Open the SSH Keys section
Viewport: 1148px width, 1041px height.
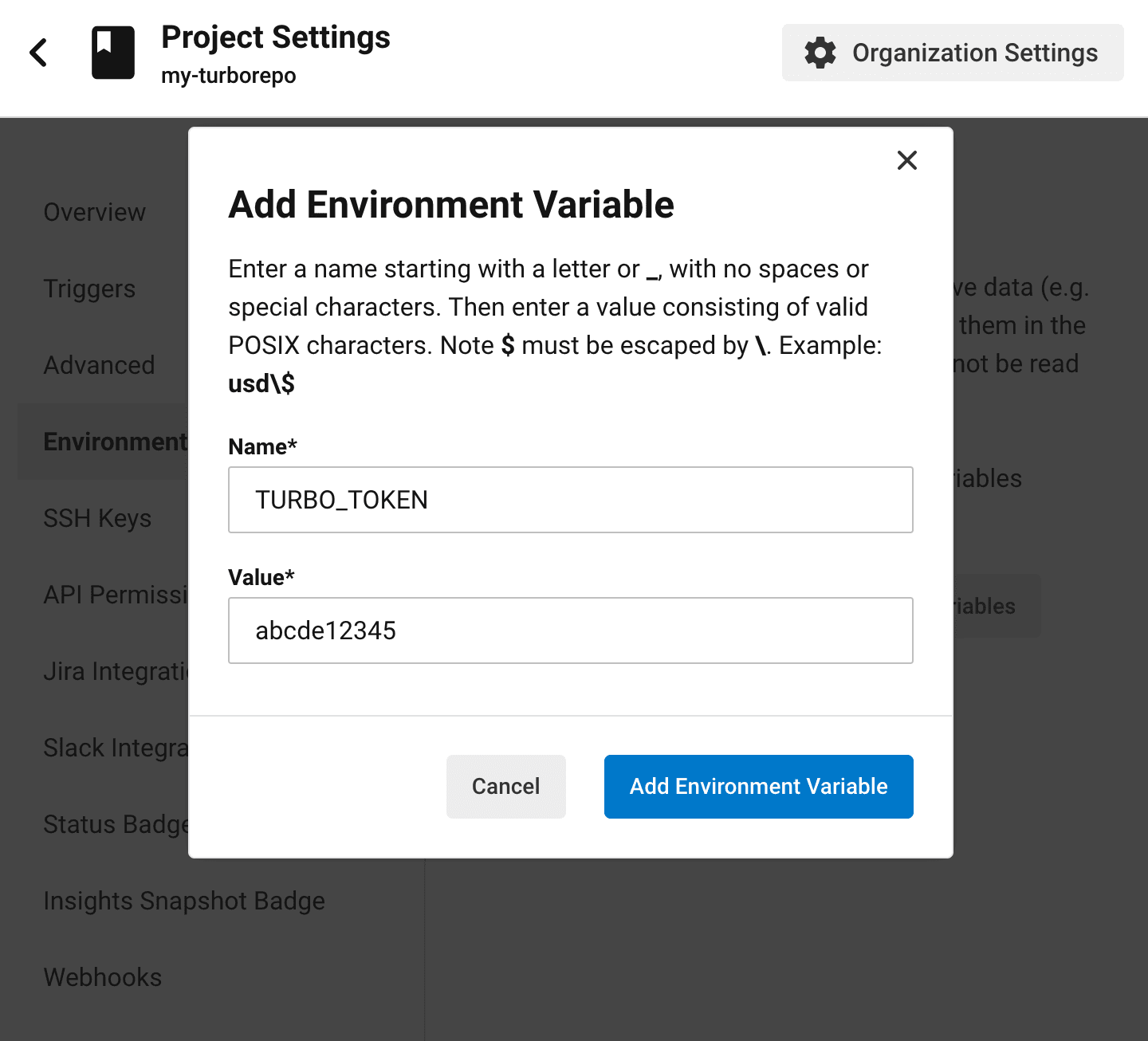pos(97,518)
